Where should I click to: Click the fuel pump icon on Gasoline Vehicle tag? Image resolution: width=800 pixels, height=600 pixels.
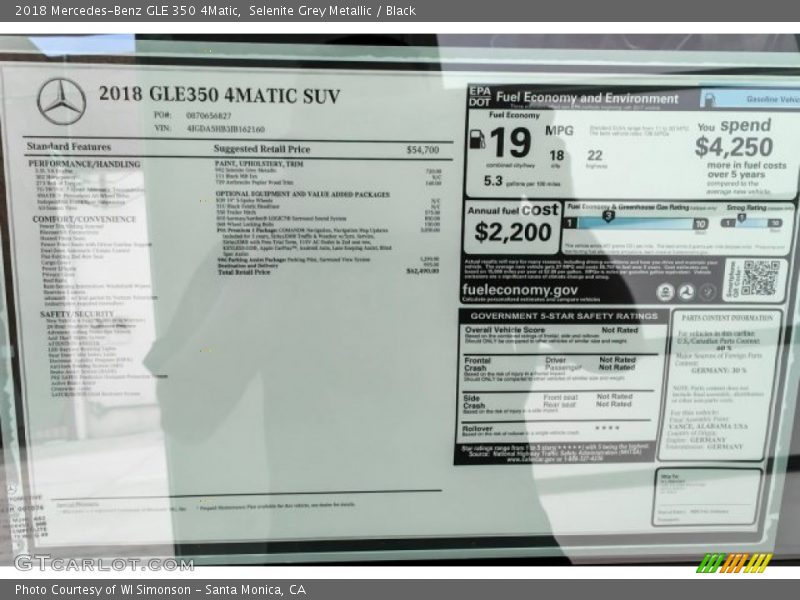pyautogui.click(x=708, y=100)
